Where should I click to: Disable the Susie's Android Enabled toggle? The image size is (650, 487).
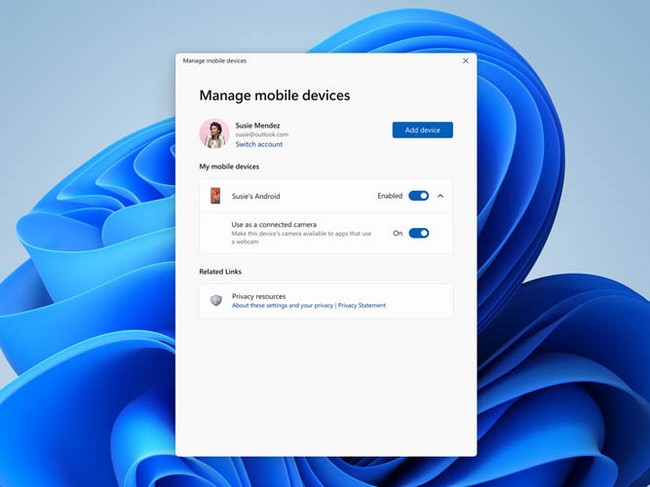[x=419, y=196]
